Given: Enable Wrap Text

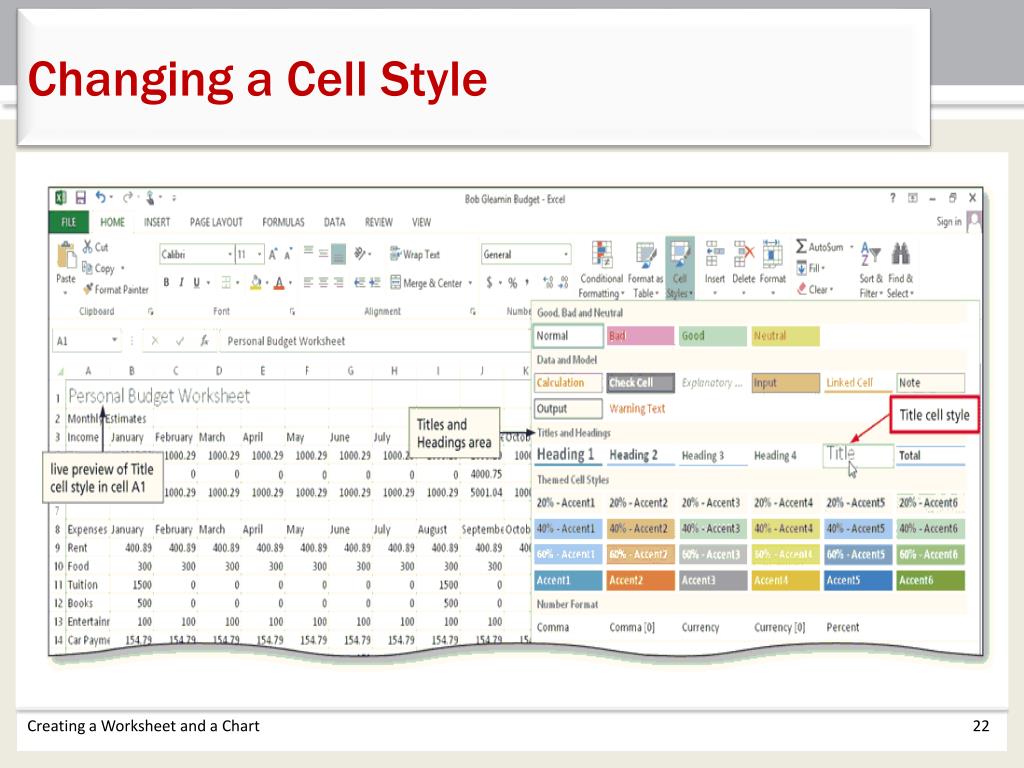Looking at the screenshot, I should point(415,254).
